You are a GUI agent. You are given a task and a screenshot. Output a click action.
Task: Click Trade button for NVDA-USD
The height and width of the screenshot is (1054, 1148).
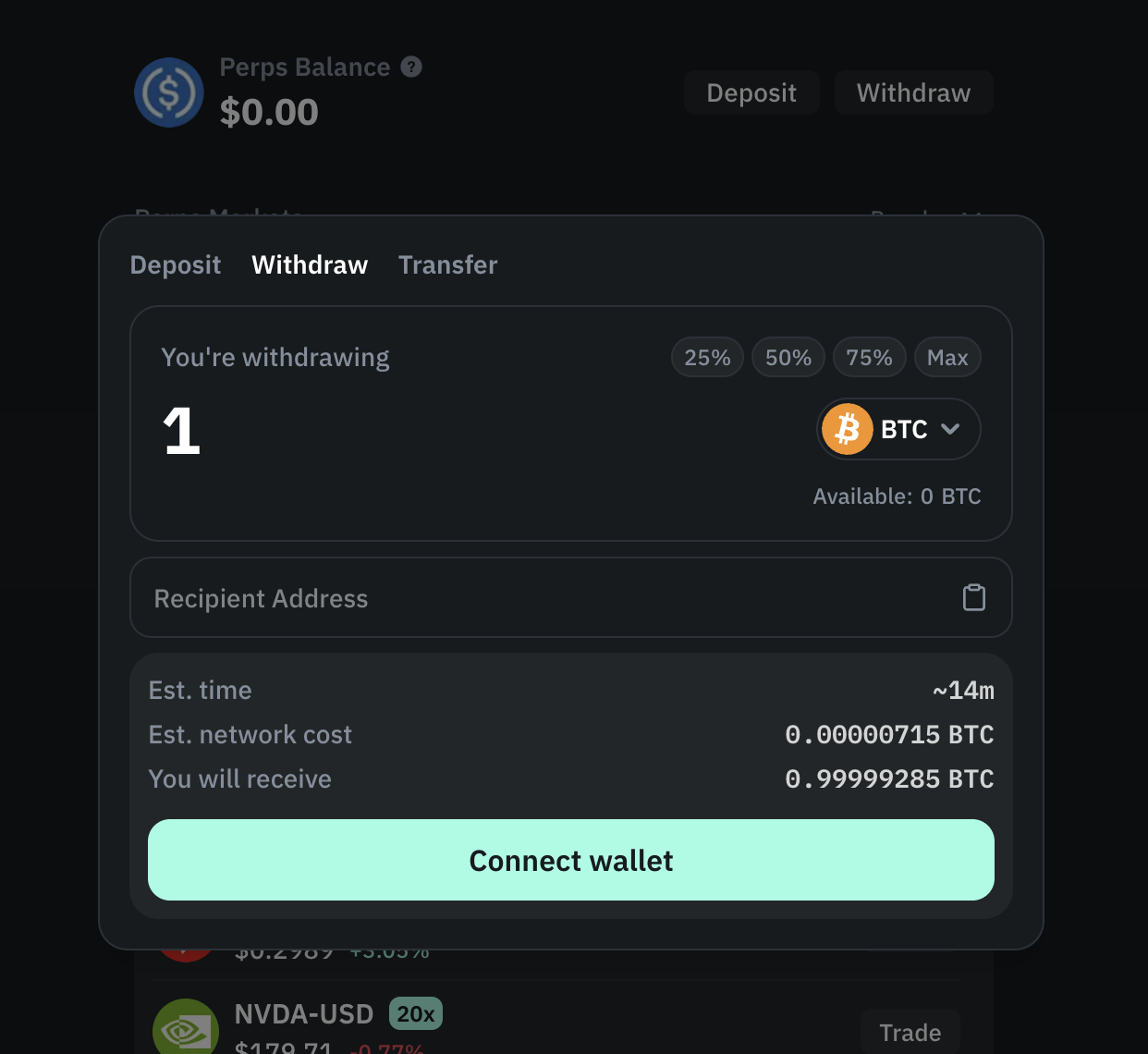click(x=910, y=1033)
